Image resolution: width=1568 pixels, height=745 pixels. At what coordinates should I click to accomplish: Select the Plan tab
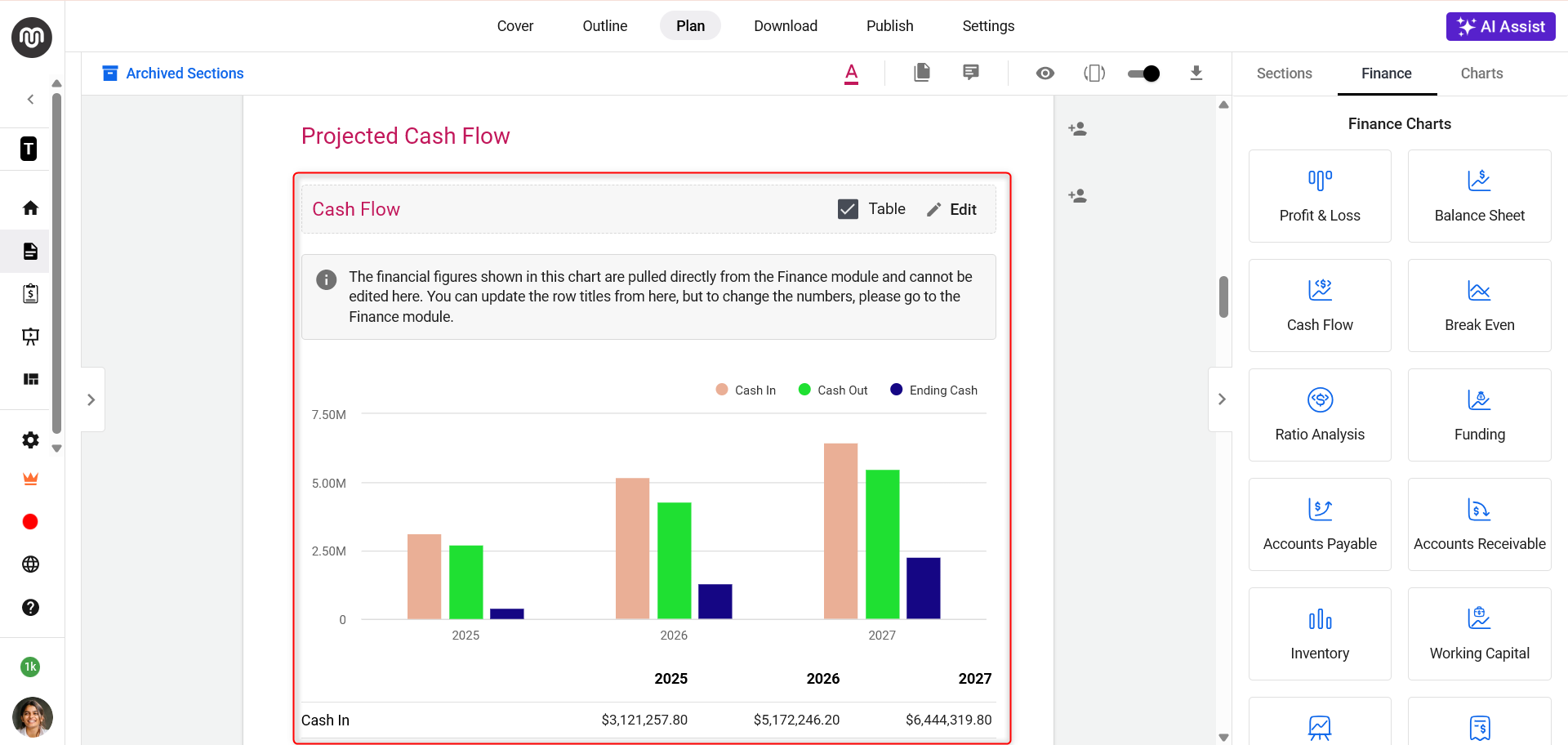[x=690, y=26]
